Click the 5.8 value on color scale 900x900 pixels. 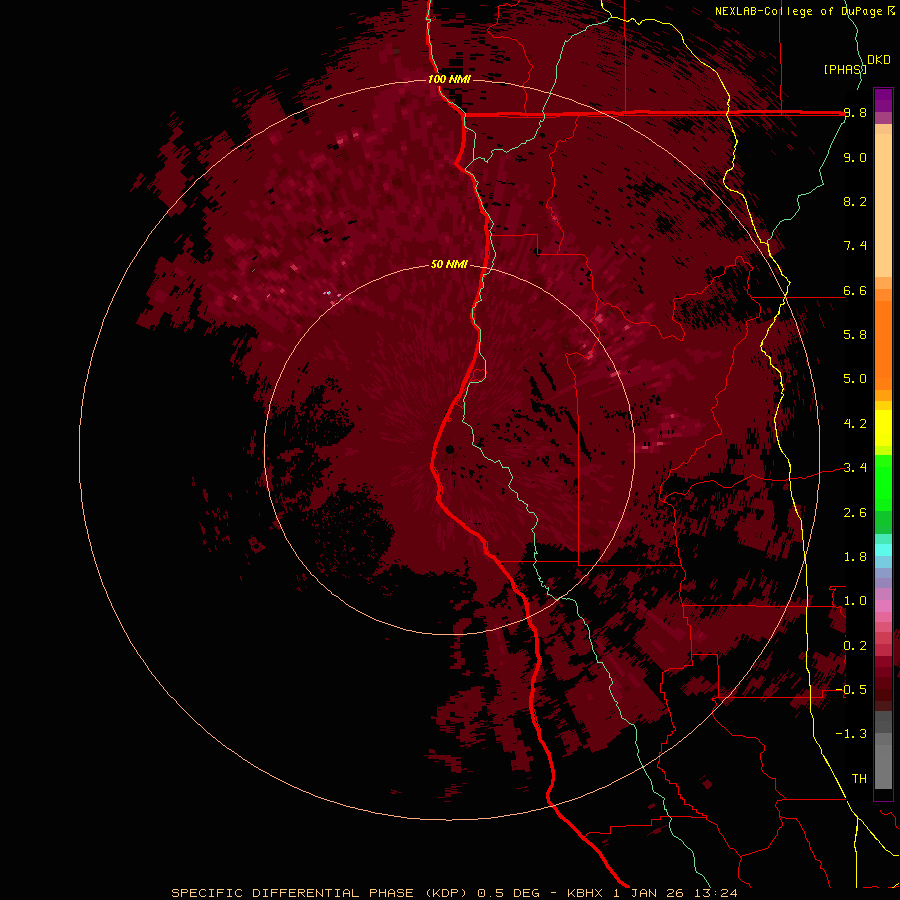[x=855, y=335]
